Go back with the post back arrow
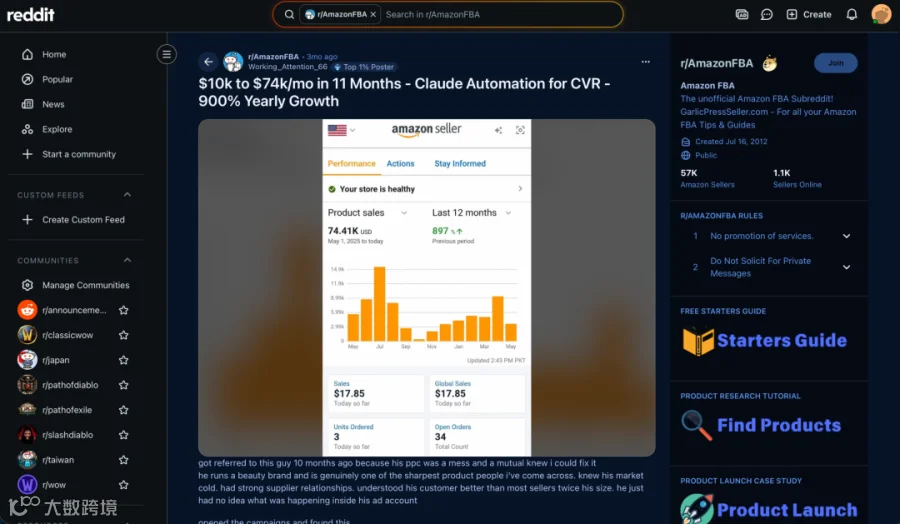Screen dimensions: 900x524 [x=208, y=61]
